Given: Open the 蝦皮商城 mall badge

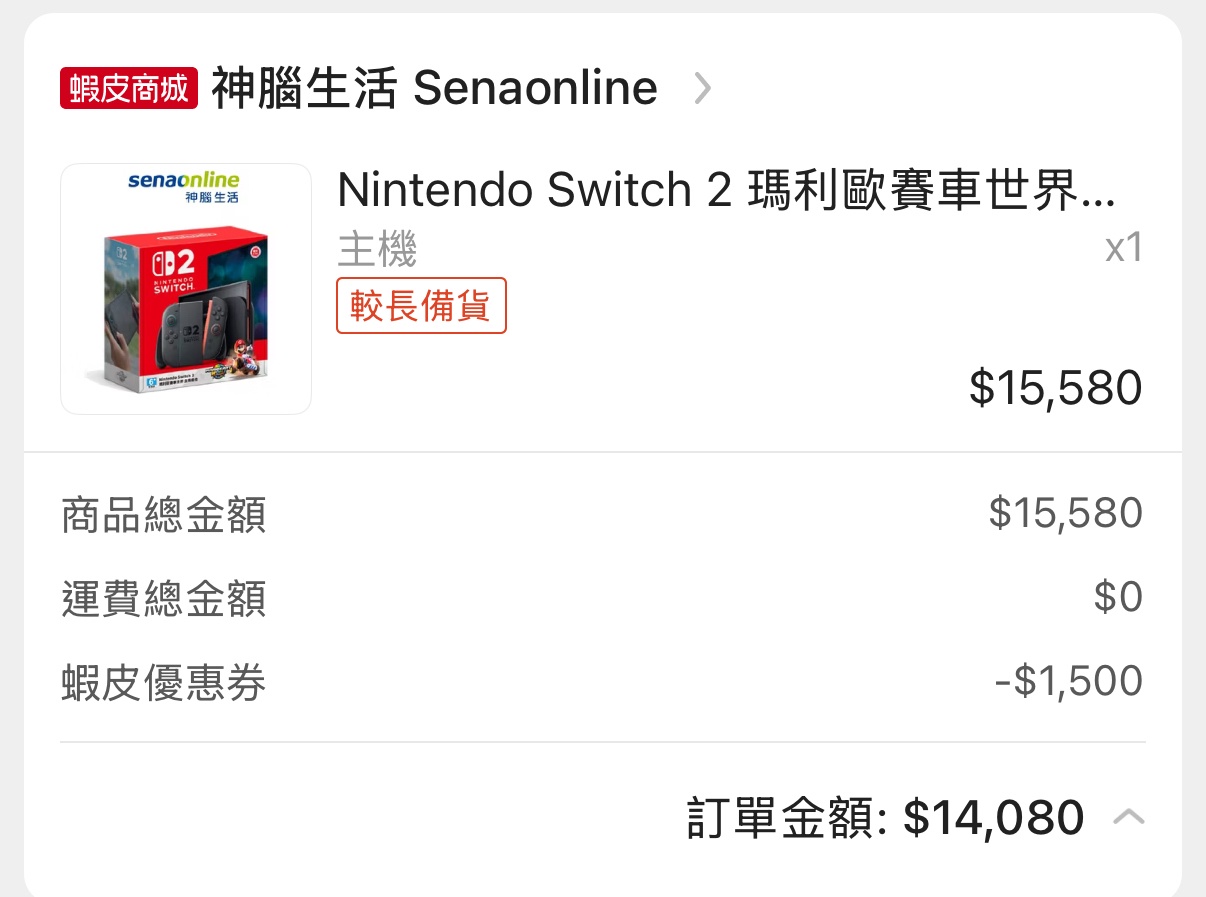Looking at the screenshot, I should [x=130, y=88].
